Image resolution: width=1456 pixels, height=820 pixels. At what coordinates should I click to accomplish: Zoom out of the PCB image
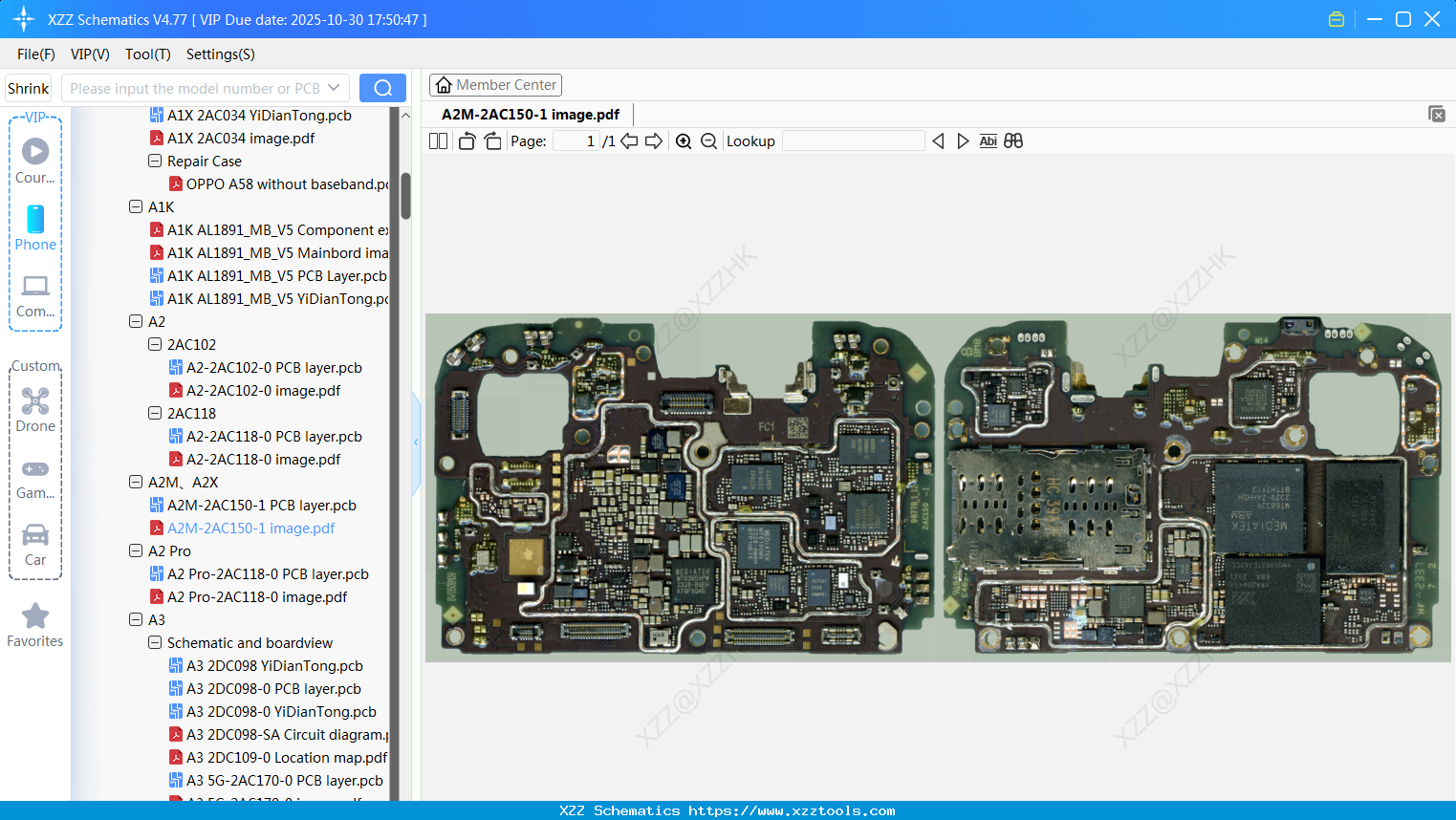(708, 140)
